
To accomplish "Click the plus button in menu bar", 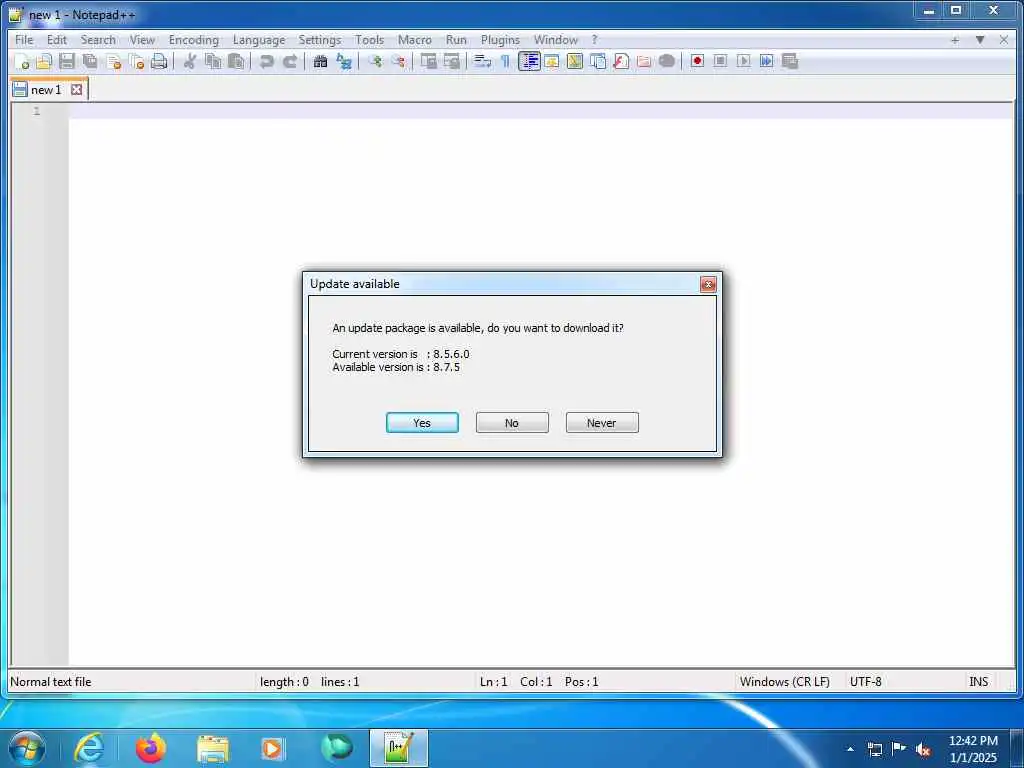I will [x=955, y=40].
